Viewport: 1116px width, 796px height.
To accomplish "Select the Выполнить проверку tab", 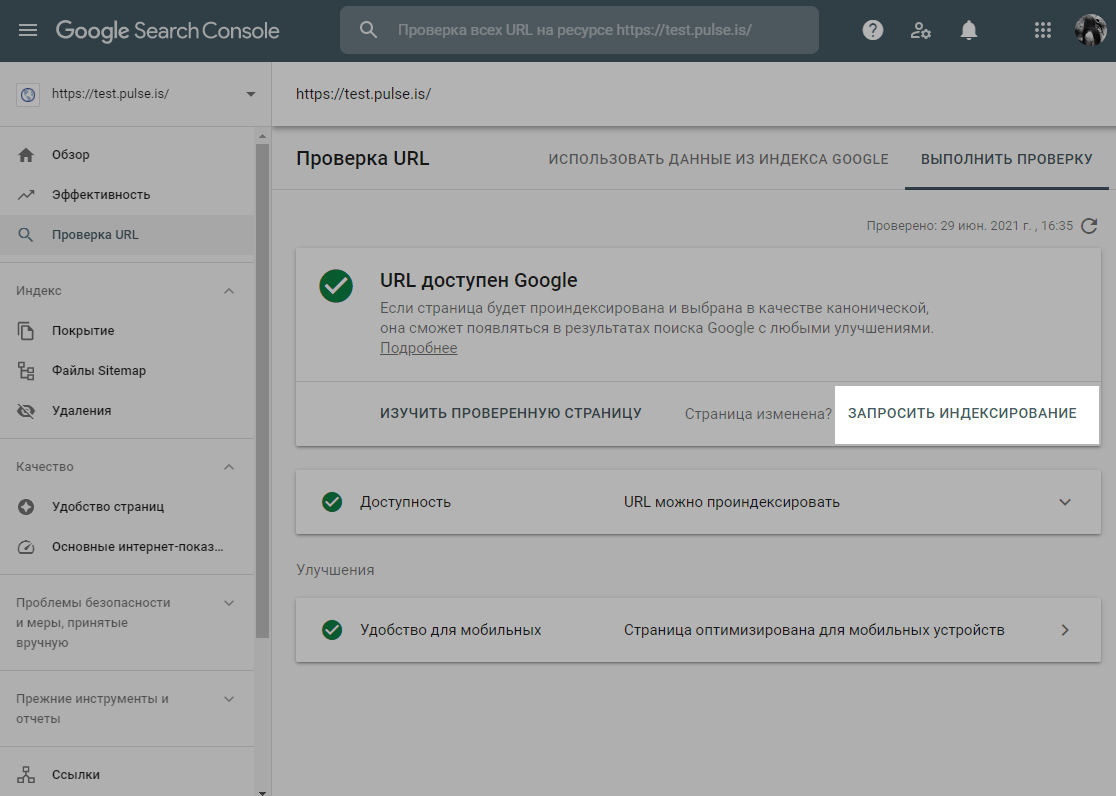I will pyautogui.click(x=1006, y=159).
